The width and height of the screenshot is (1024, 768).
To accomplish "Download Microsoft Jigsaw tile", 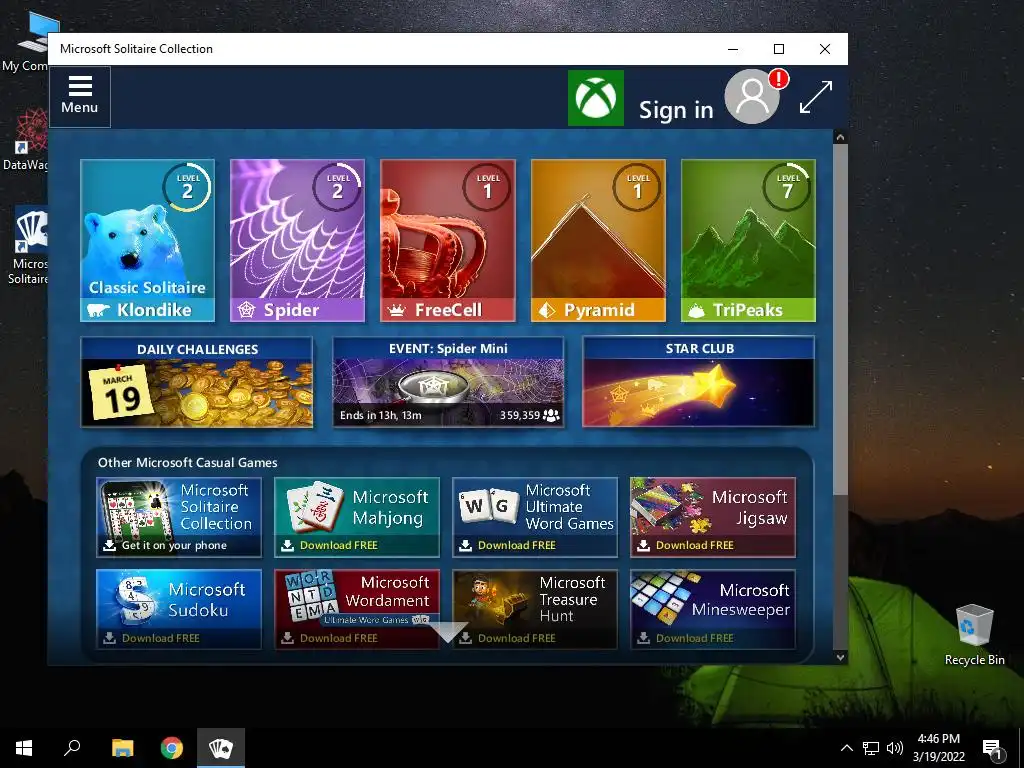I will tap(713, 517).
